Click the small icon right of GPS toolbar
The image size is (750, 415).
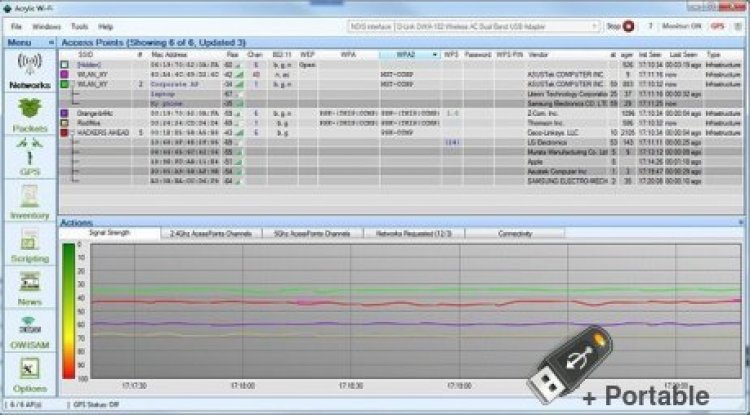coord(738,26)
